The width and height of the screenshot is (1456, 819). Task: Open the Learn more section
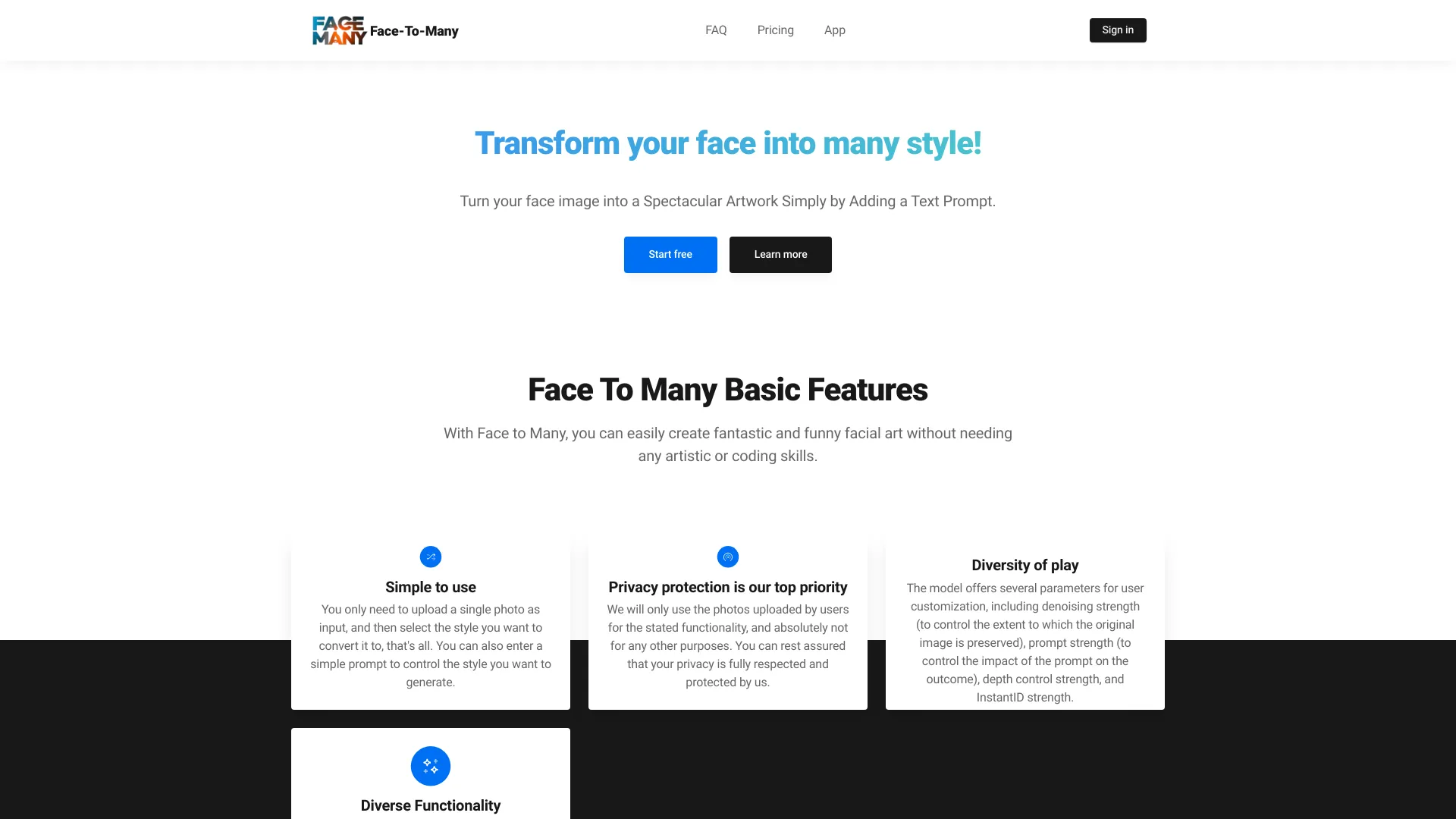(780, 254)
